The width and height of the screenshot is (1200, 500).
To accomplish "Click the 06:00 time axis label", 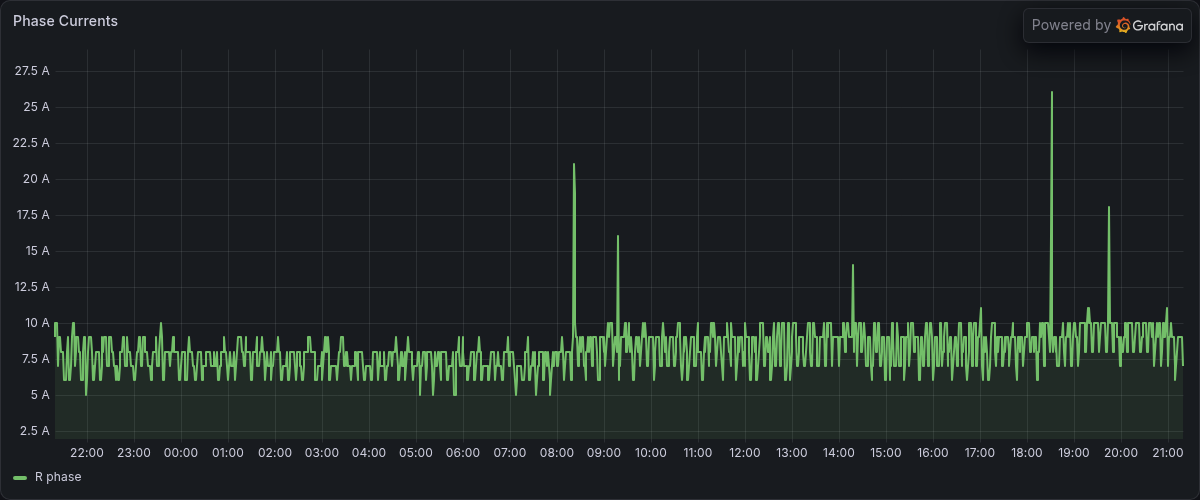I will click(463, 453).
